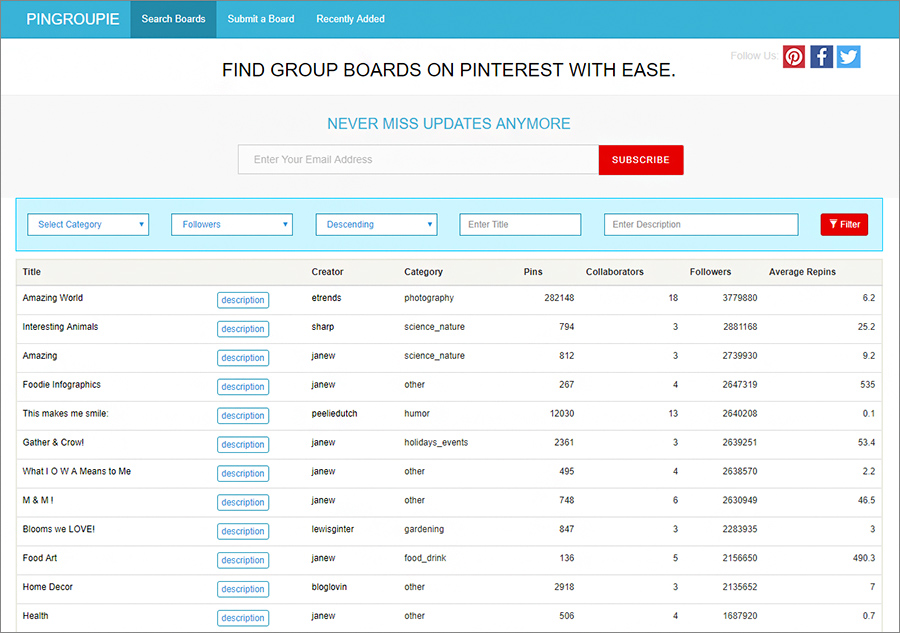Click the humor category cell
This screenshot has height=633, width=900.
click(x=417, y=413)
